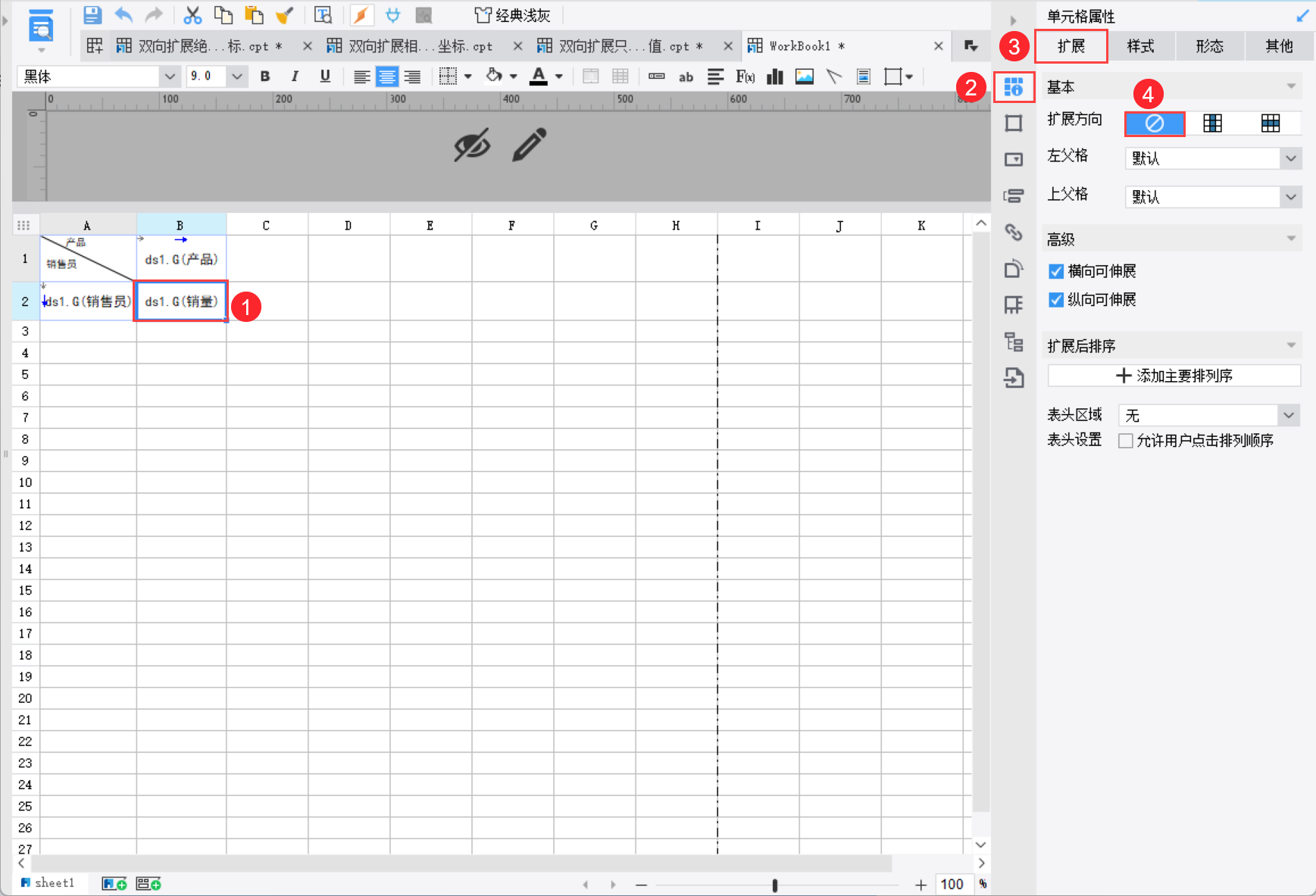Align cell text to the right
The image size is (1316, 896).
click(412, 76)
